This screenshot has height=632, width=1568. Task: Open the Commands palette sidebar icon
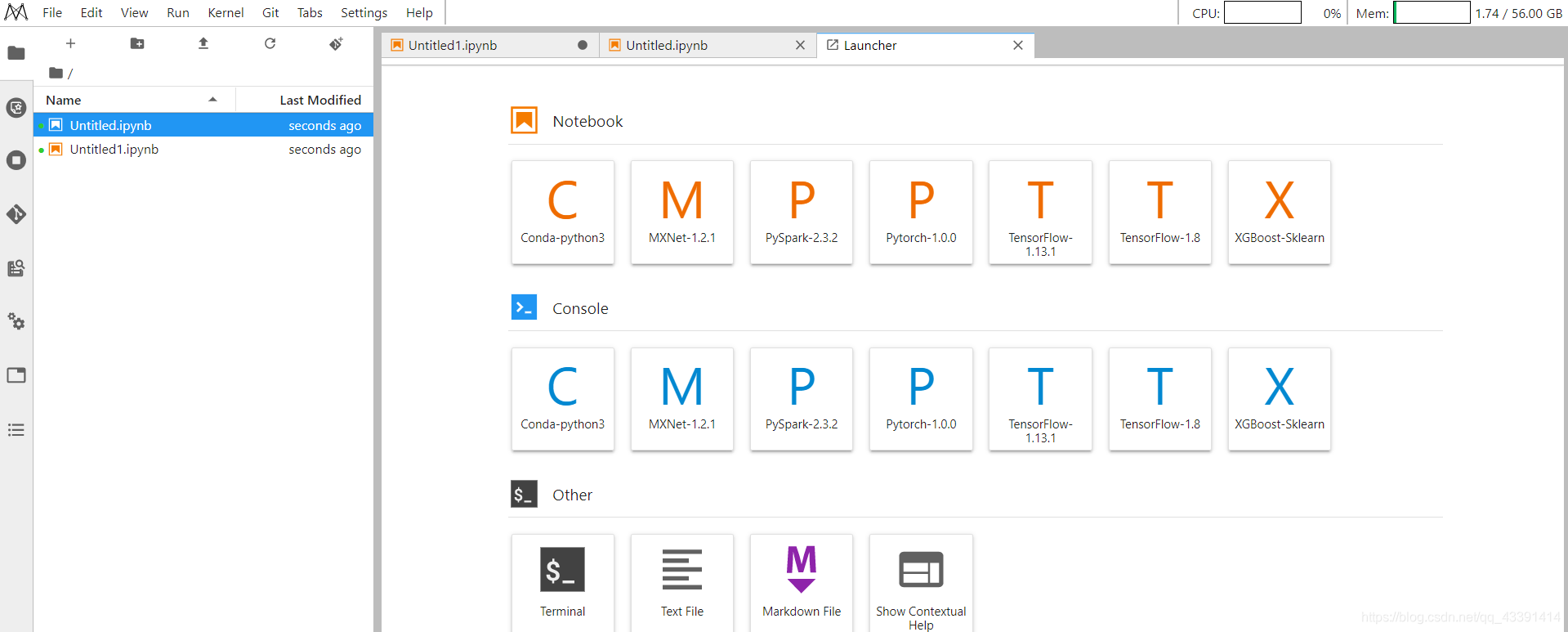[16, 268]
